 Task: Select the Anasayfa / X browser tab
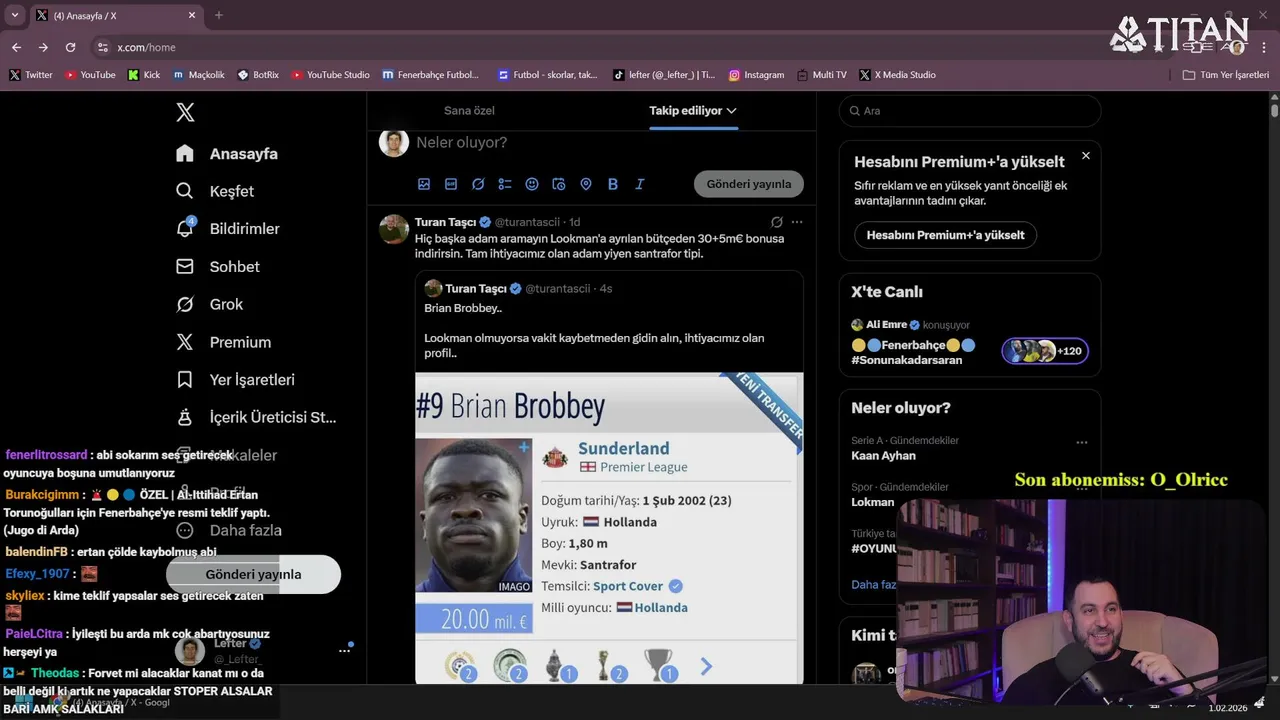coord(117,15)
